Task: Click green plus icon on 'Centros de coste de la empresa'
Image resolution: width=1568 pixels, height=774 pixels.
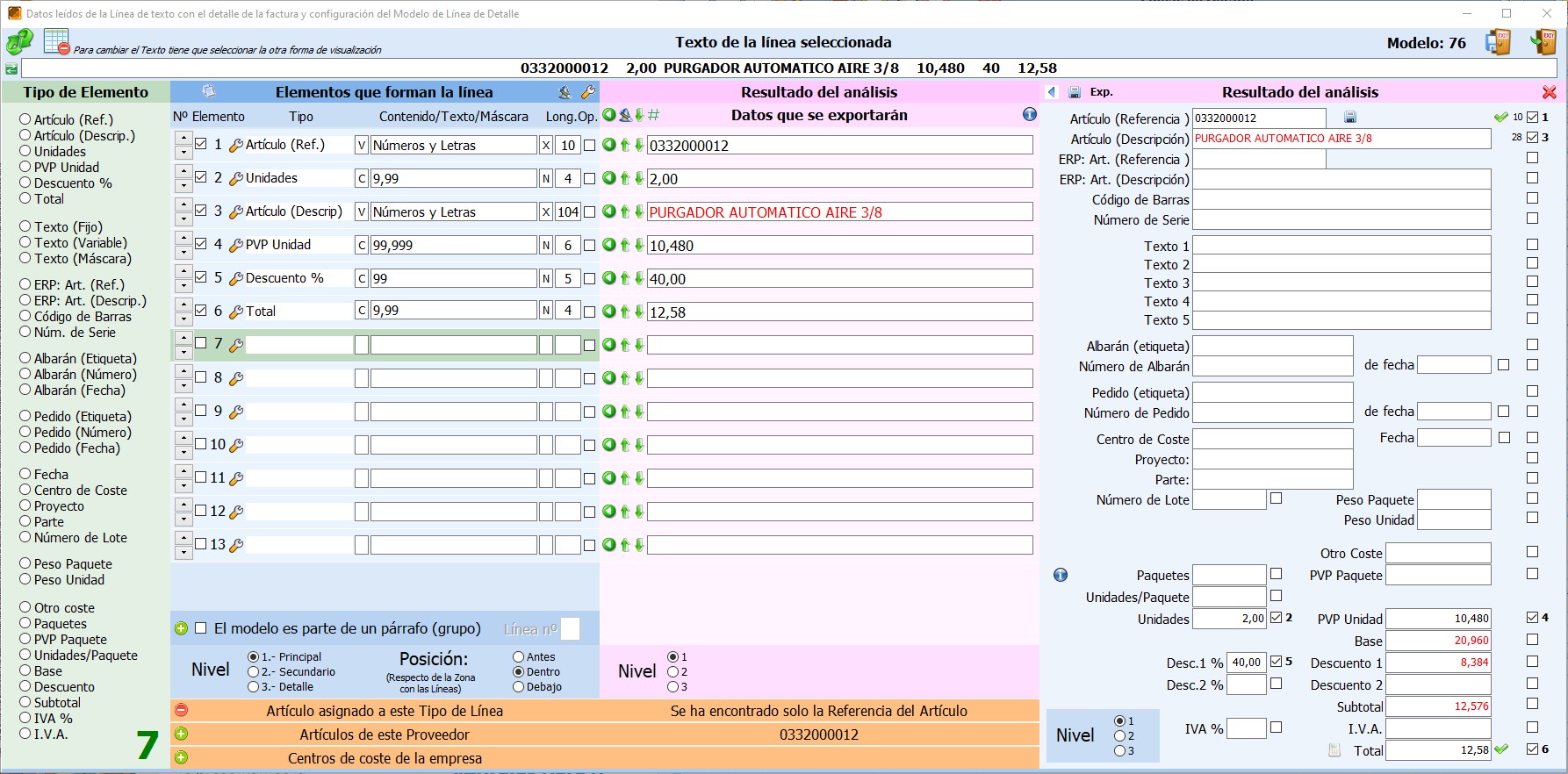Action: click(181, 757)
